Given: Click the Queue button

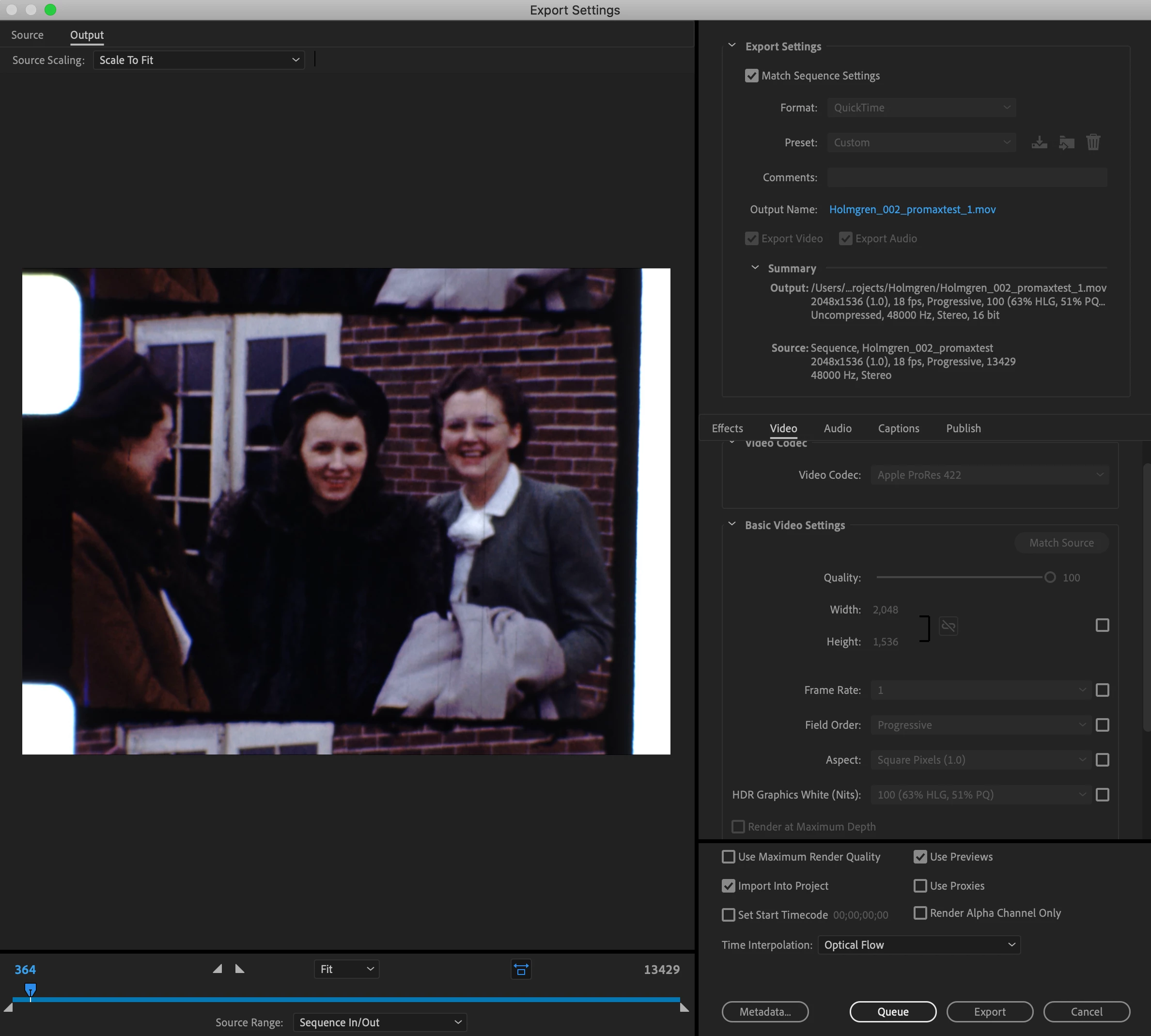Looking at the screenshot, I should coord(893,1011).
